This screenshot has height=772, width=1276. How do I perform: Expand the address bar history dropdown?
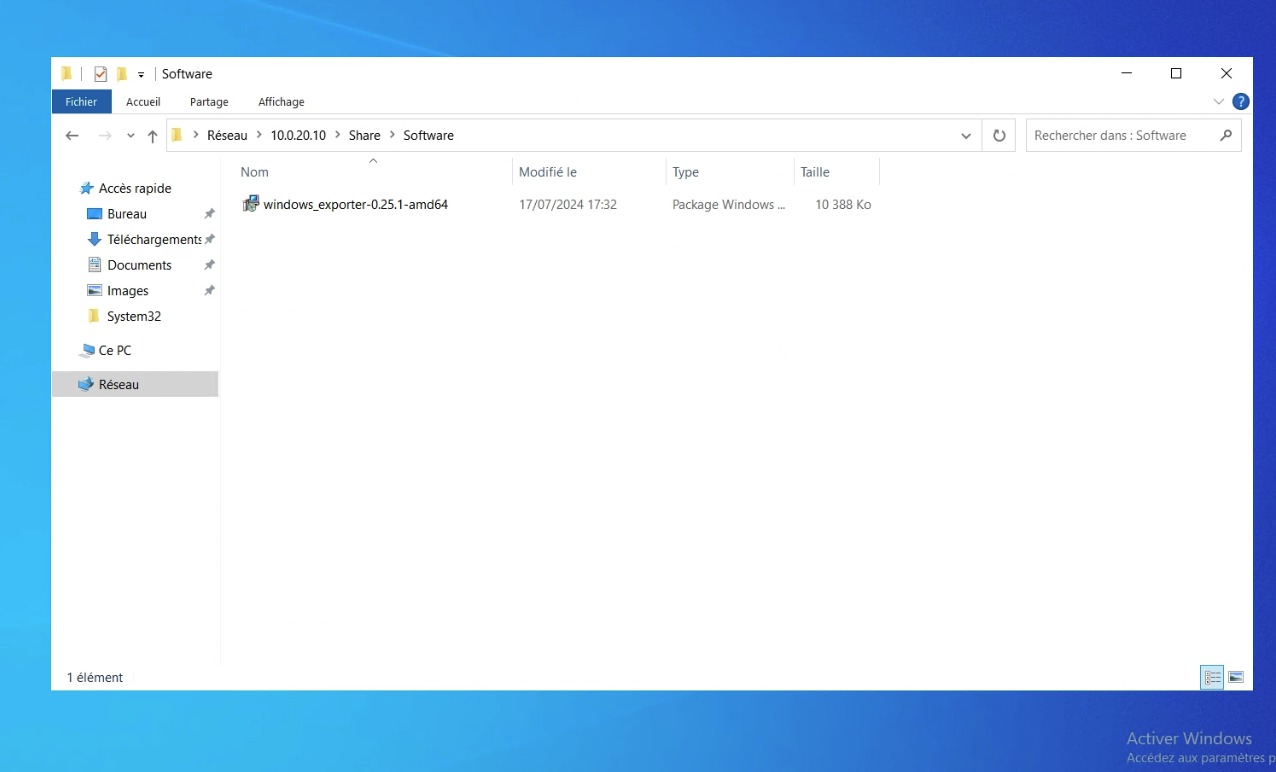[965, 136]
